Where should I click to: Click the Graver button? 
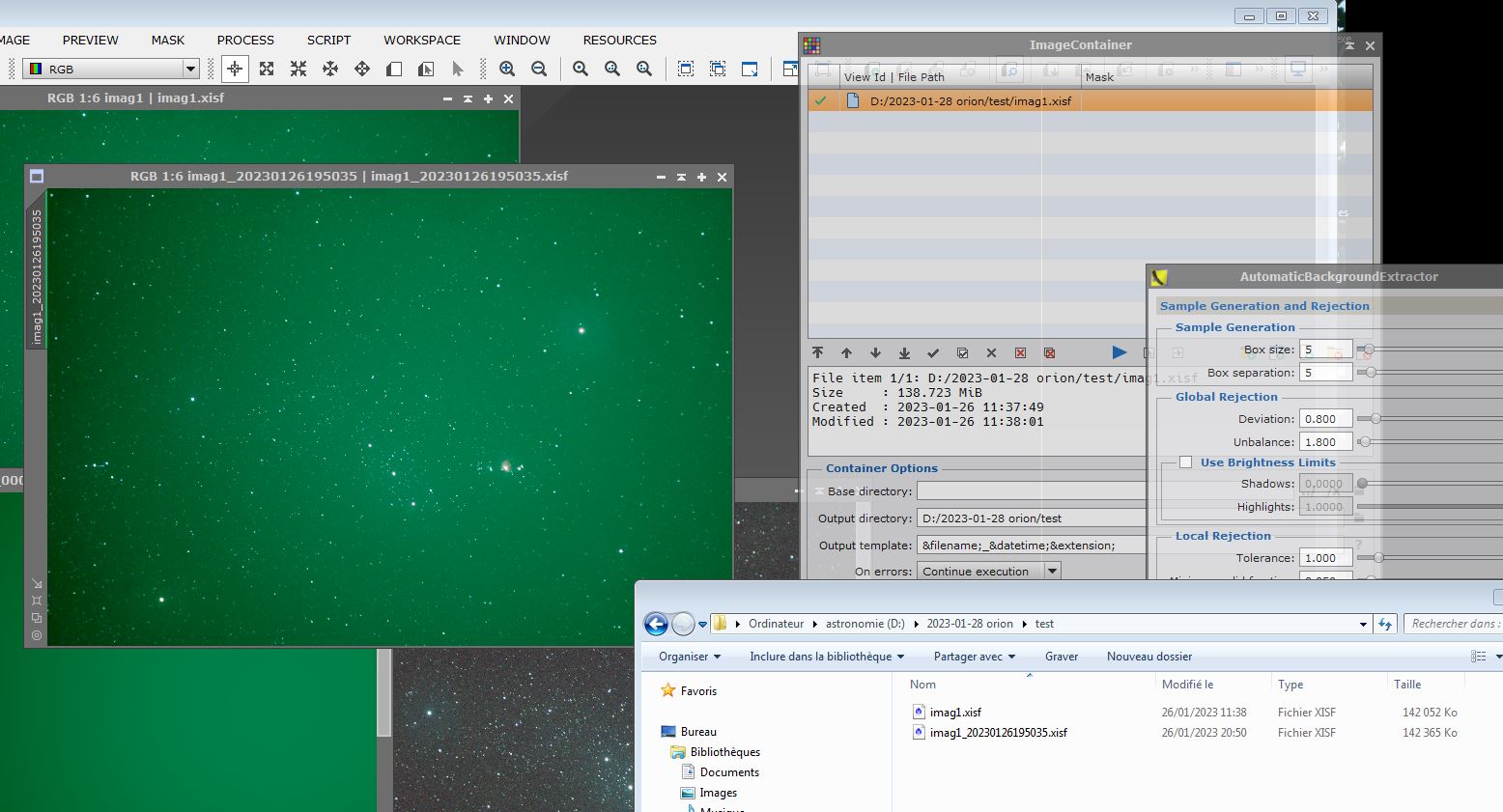(x=1061, y=657)
